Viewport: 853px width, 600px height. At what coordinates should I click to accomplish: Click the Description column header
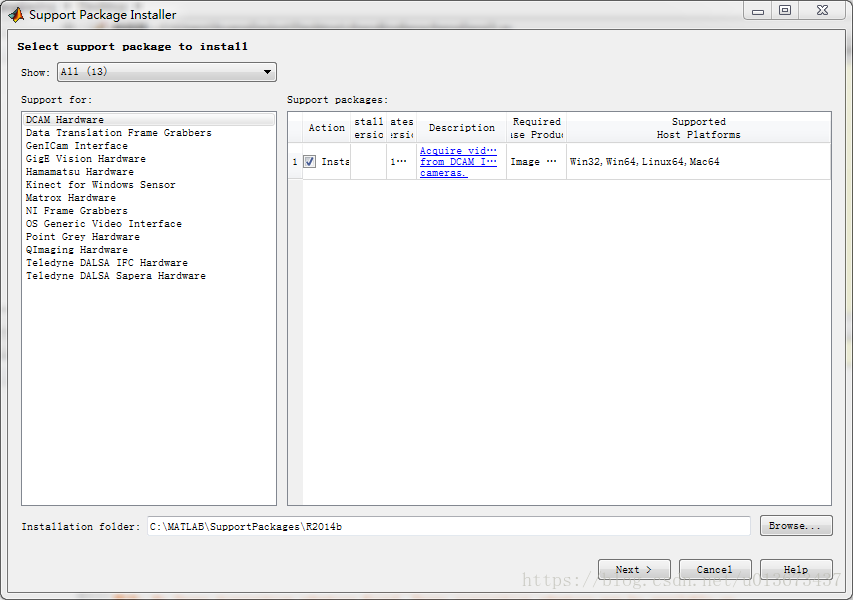pos(461,128)
